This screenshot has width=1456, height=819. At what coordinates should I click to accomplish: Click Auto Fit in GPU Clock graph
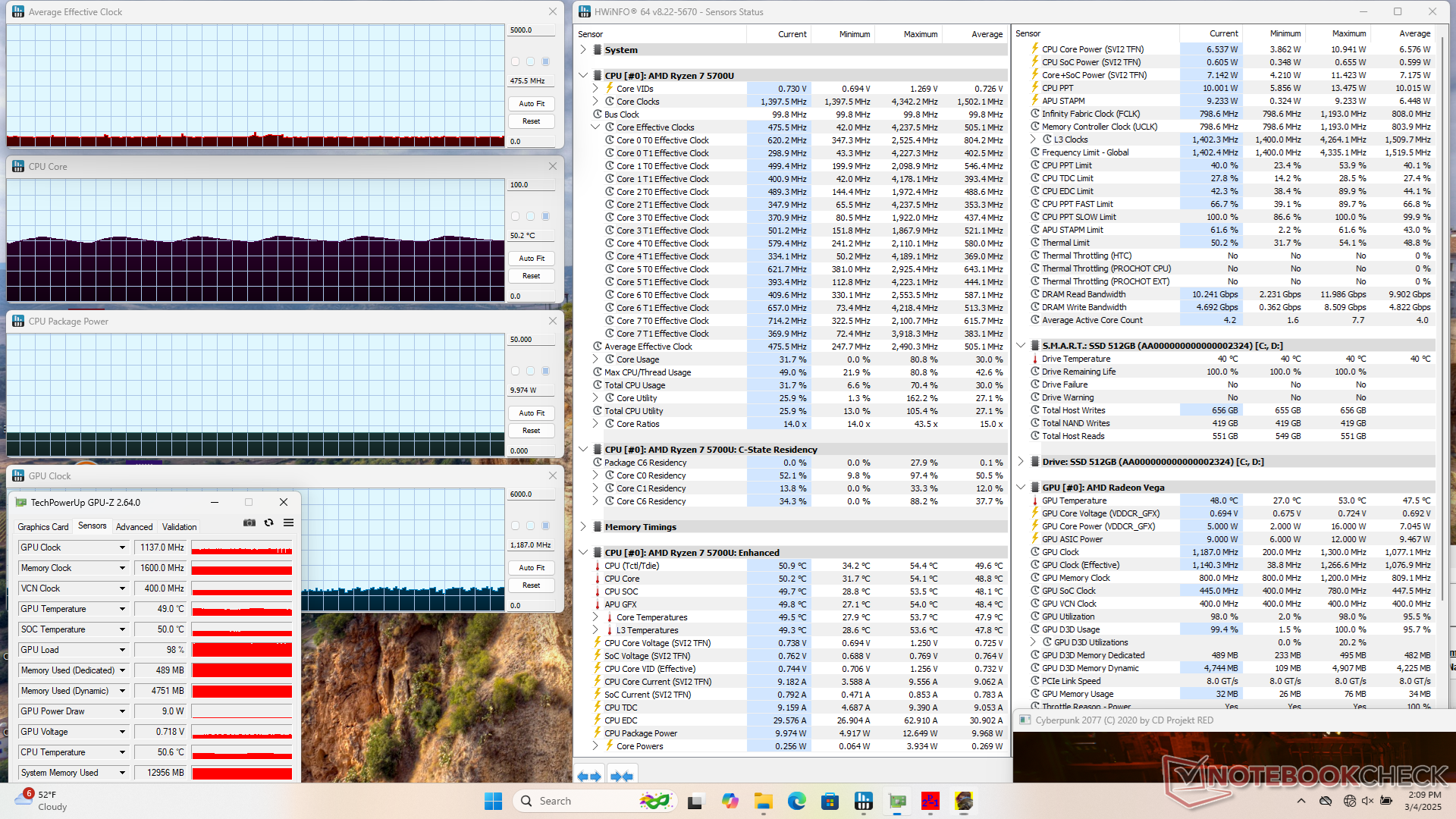click(532, 567)
